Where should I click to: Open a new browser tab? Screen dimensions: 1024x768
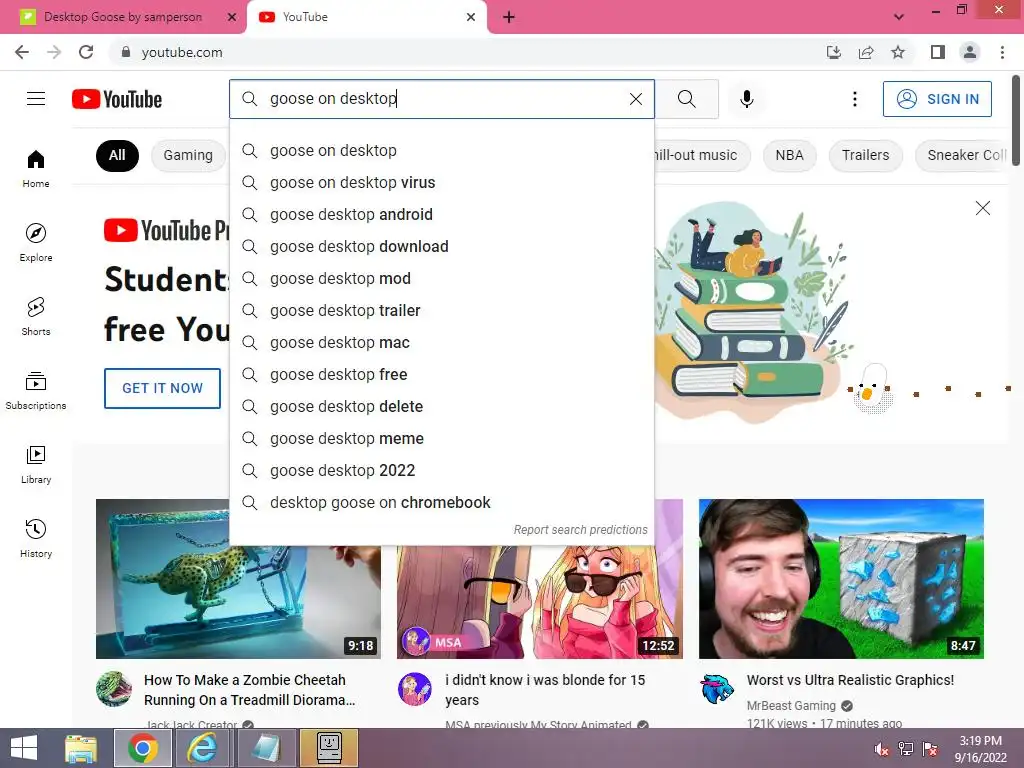click(x=509, y=17)
